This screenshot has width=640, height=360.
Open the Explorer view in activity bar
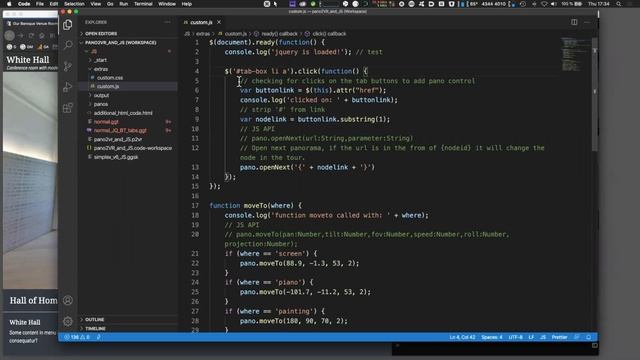[68, 25]
